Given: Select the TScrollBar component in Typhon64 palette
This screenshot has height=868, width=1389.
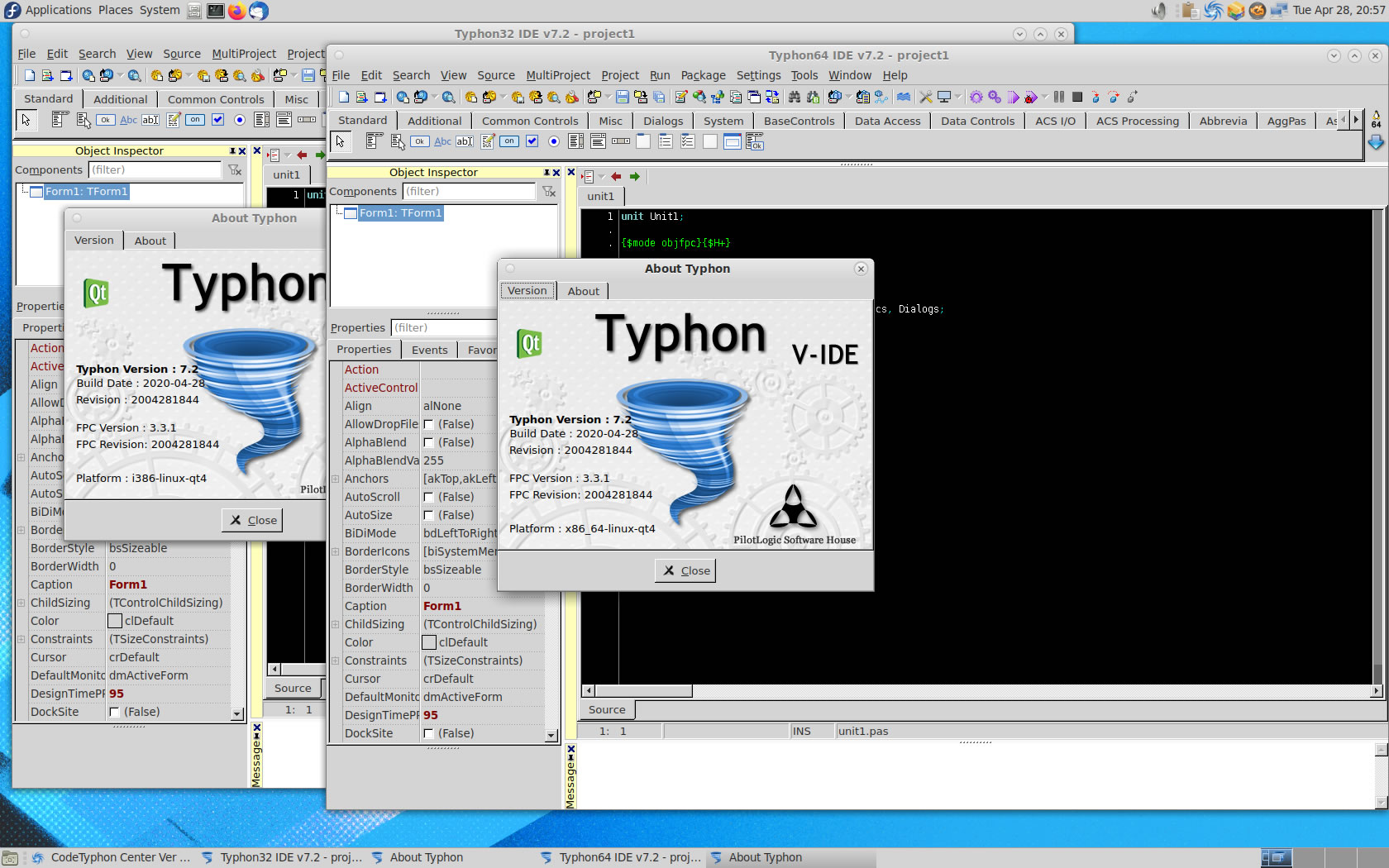Looking at the screenshot, I should click(x=621, y=141).
